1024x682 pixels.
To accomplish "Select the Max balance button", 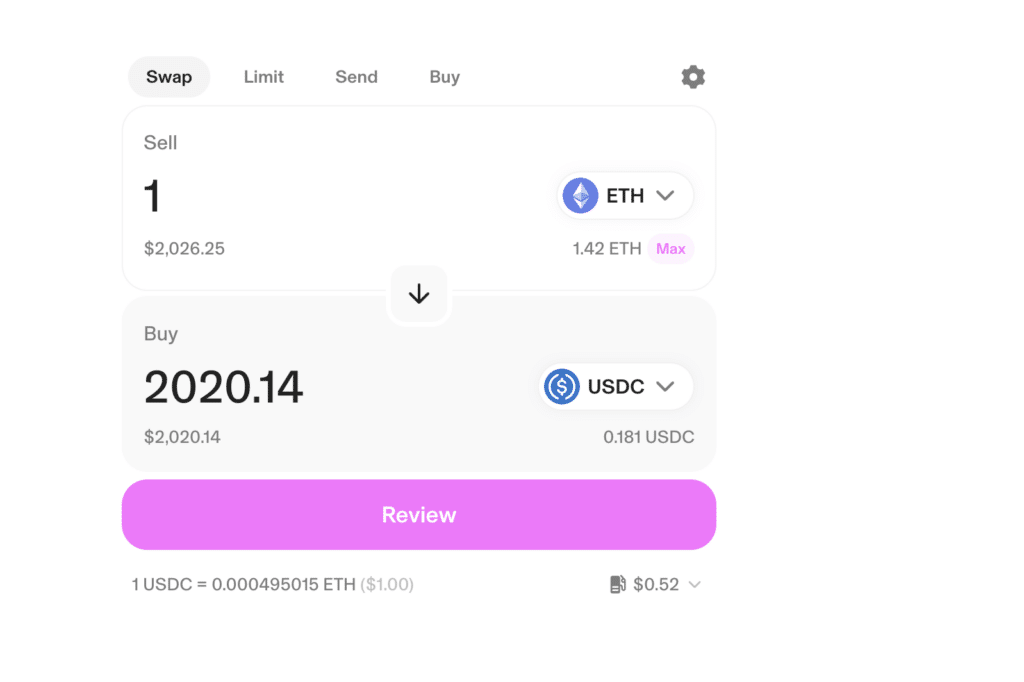I will [x=671, y=249].
